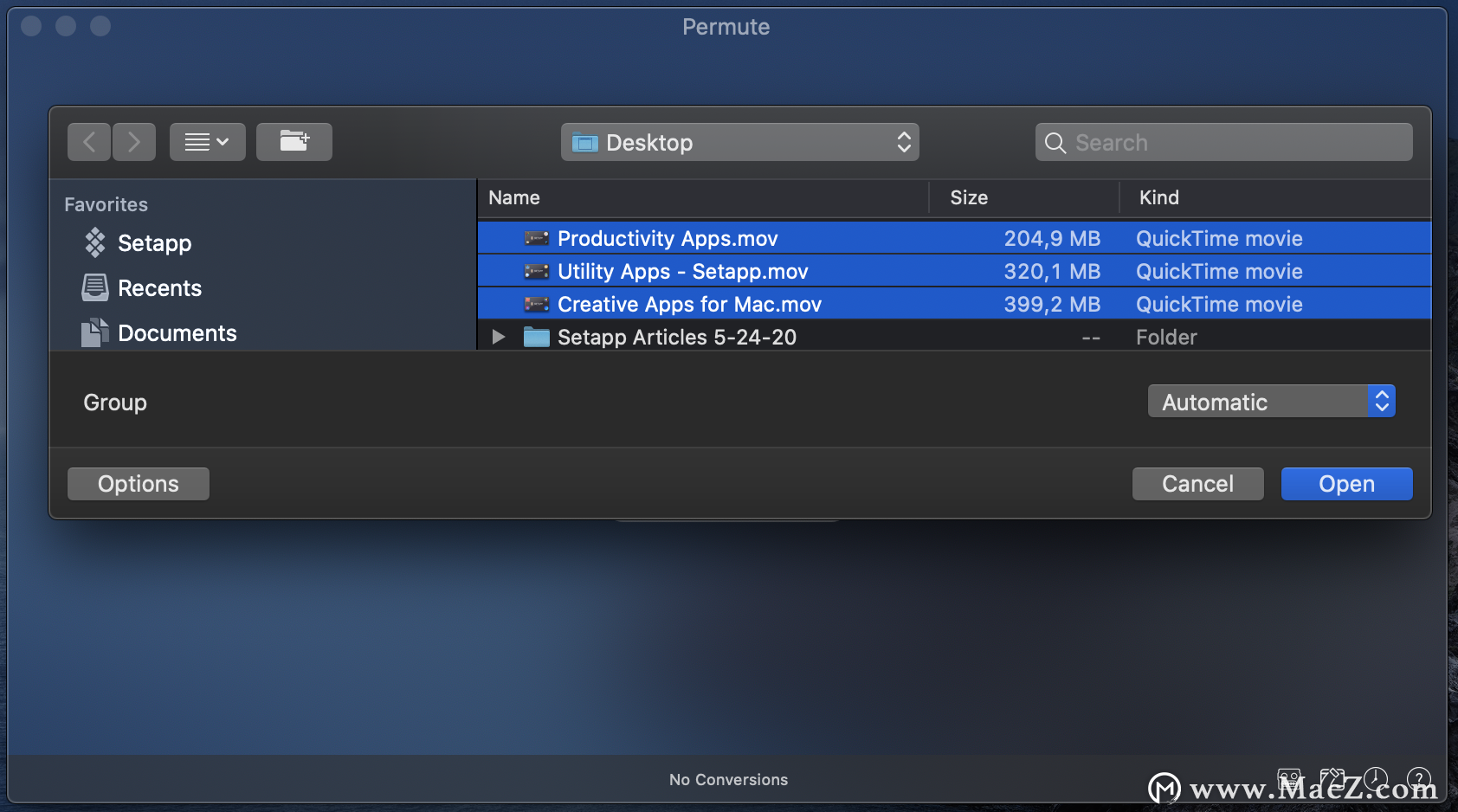Click the Documents page icon in sidebar
The width and height of the screenshot is (1458, 812).
point(95,332)
